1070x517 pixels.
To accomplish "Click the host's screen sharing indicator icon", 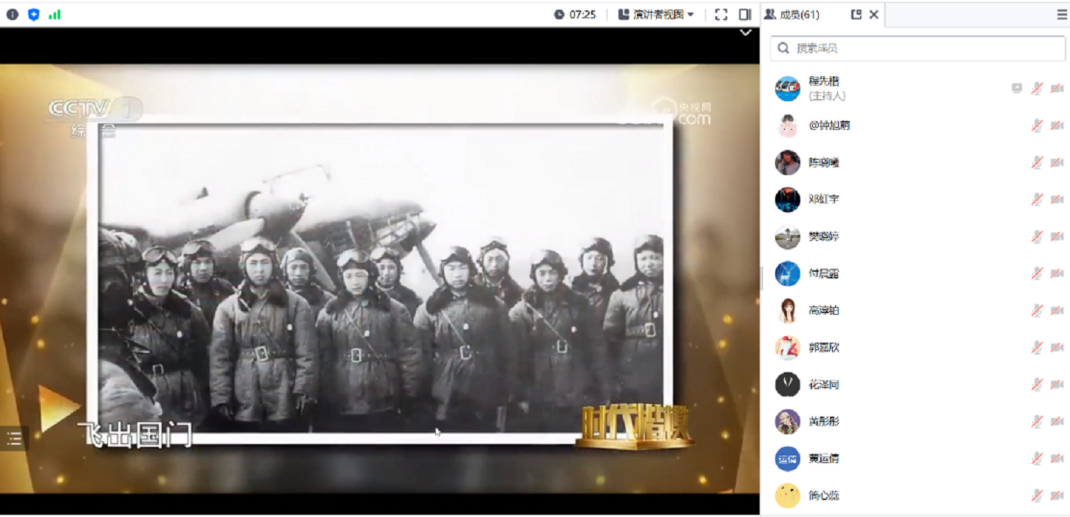I will coord(1017,88).
